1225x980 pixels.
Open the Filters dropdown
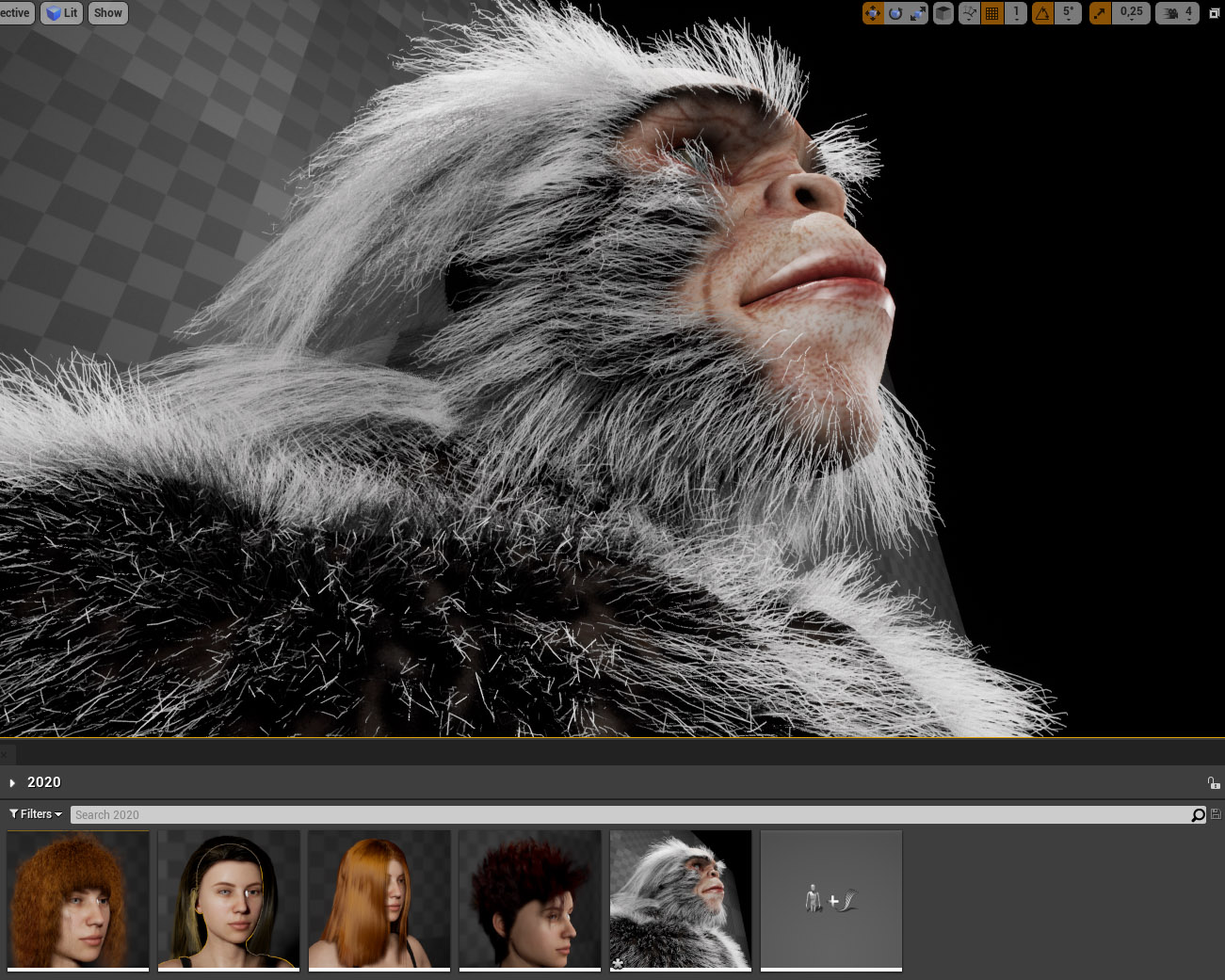click(x=36, y=814)
